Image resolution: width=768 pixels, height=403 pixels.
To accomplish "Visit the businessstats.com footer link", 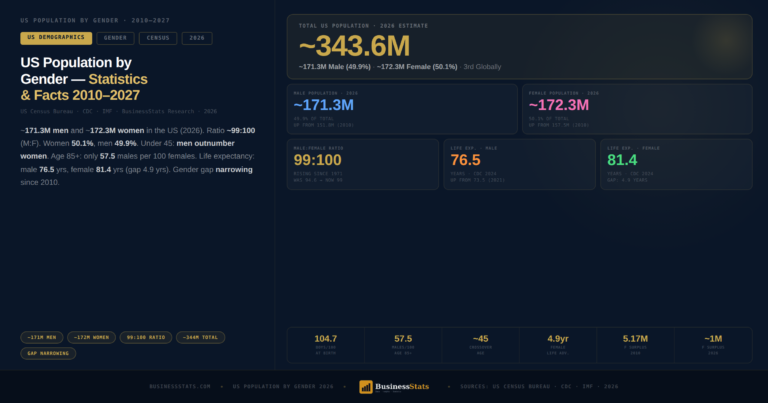I will click(x=180, y=386).
